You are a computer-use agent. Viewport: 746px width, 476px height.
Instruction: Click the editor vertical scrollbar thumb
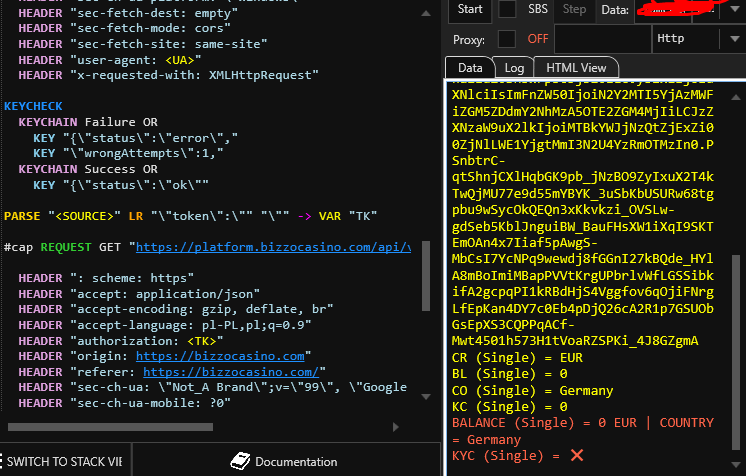[x=426, y=276]
